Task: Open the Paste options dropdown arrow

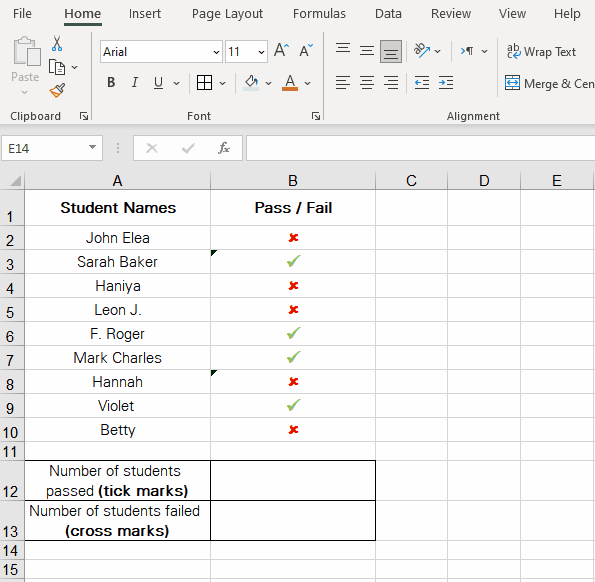Action: 25,92
